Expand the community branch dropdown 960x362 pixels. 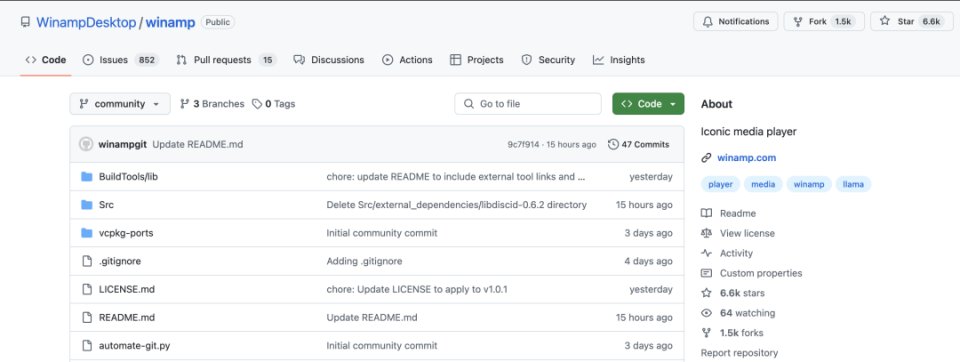[119, 104]
